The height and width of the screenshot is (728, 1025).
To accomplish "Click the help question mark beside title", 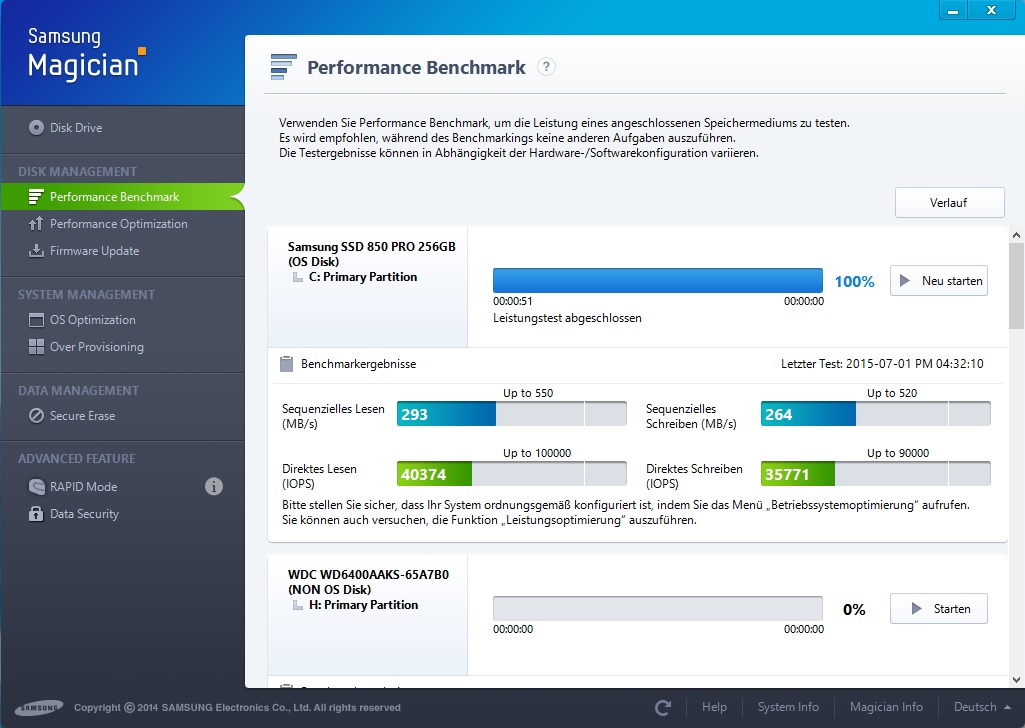I will [x=546, y=67].
